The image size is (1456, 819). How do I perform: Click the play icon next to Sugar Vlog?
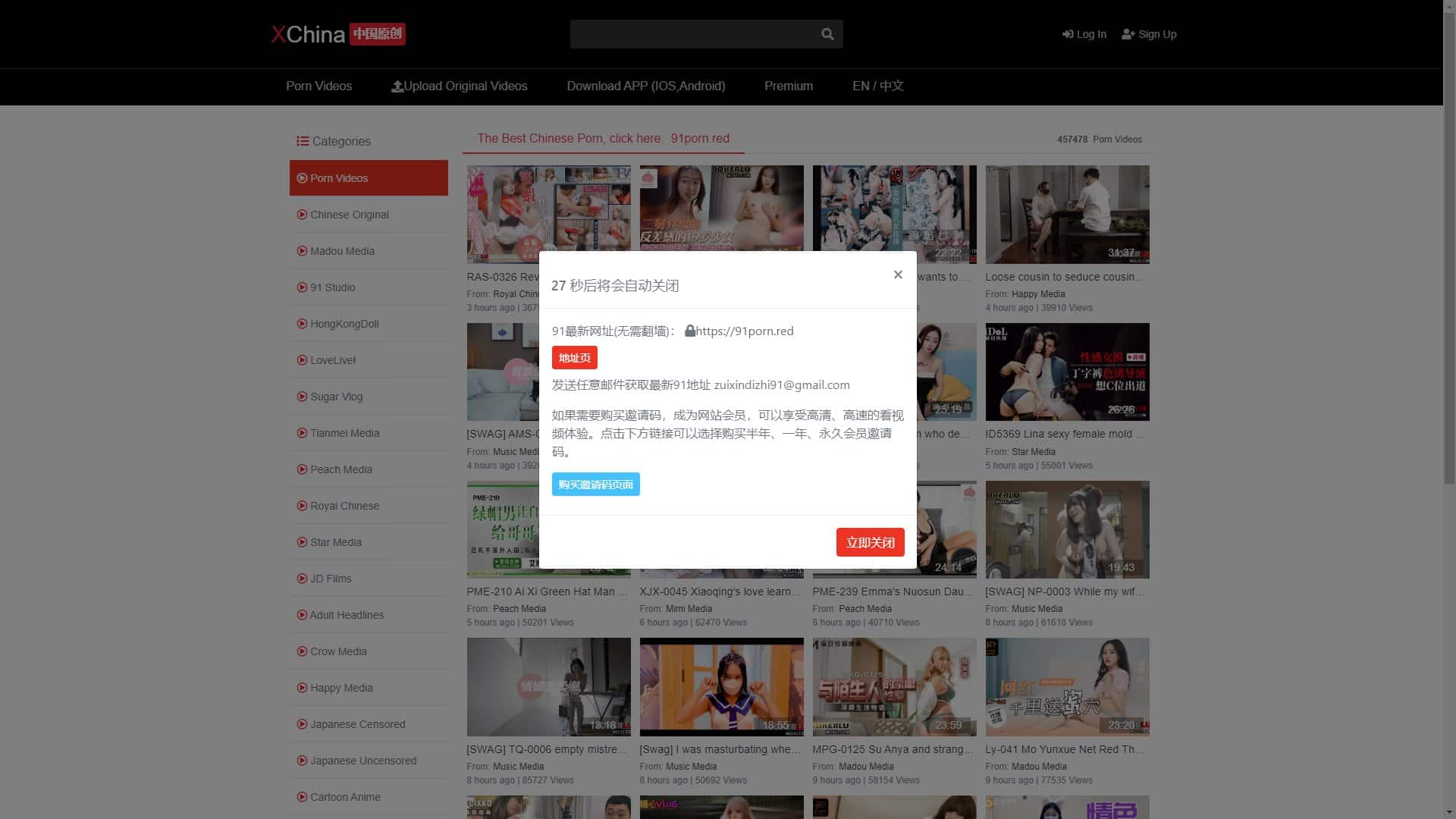pos(302,397)
